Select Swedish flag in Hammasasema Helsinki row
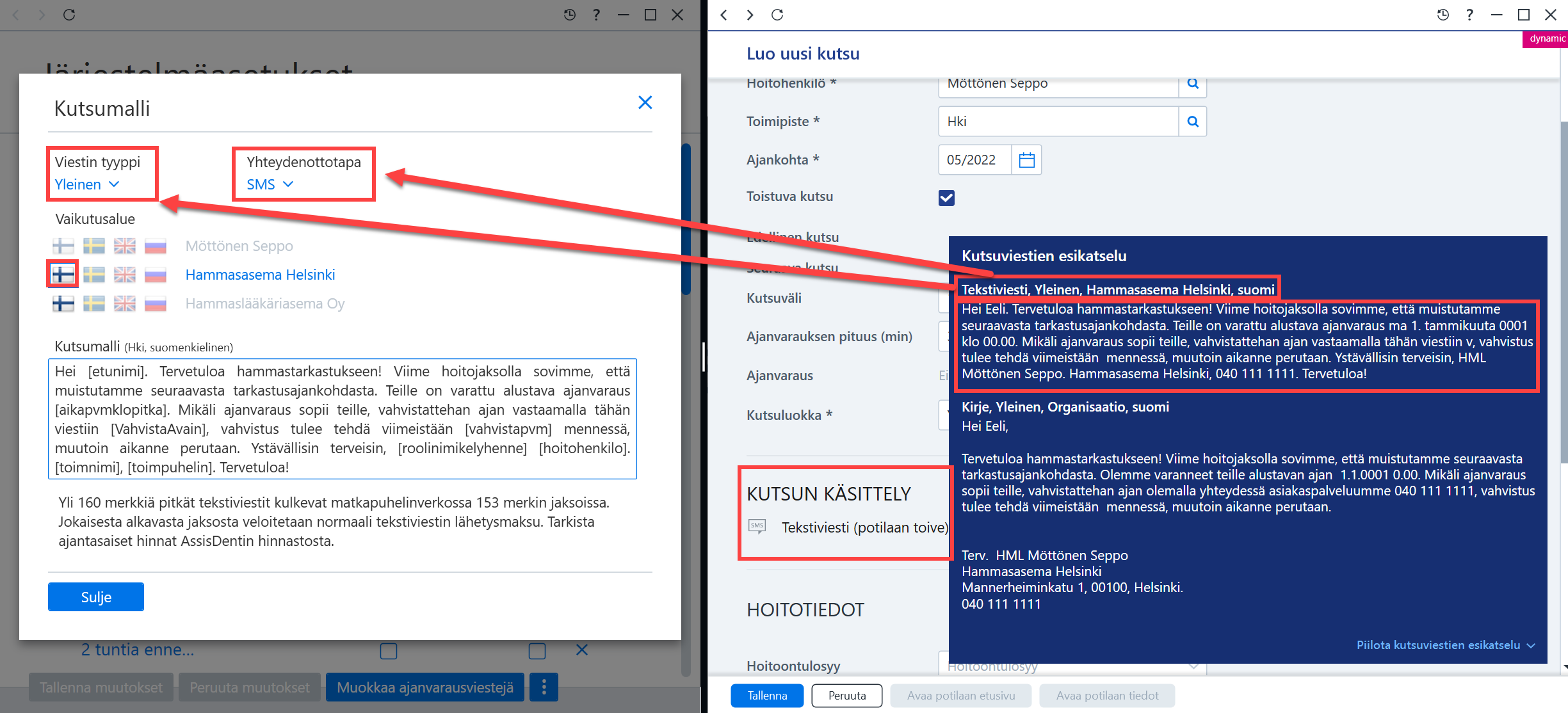 tap(94, 275)
